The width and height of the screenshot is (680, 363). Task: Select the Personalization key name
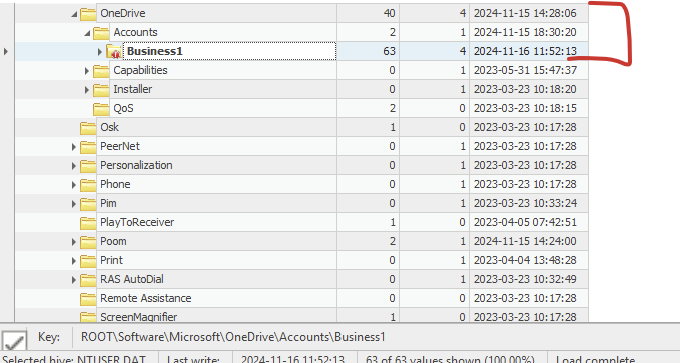136,165
